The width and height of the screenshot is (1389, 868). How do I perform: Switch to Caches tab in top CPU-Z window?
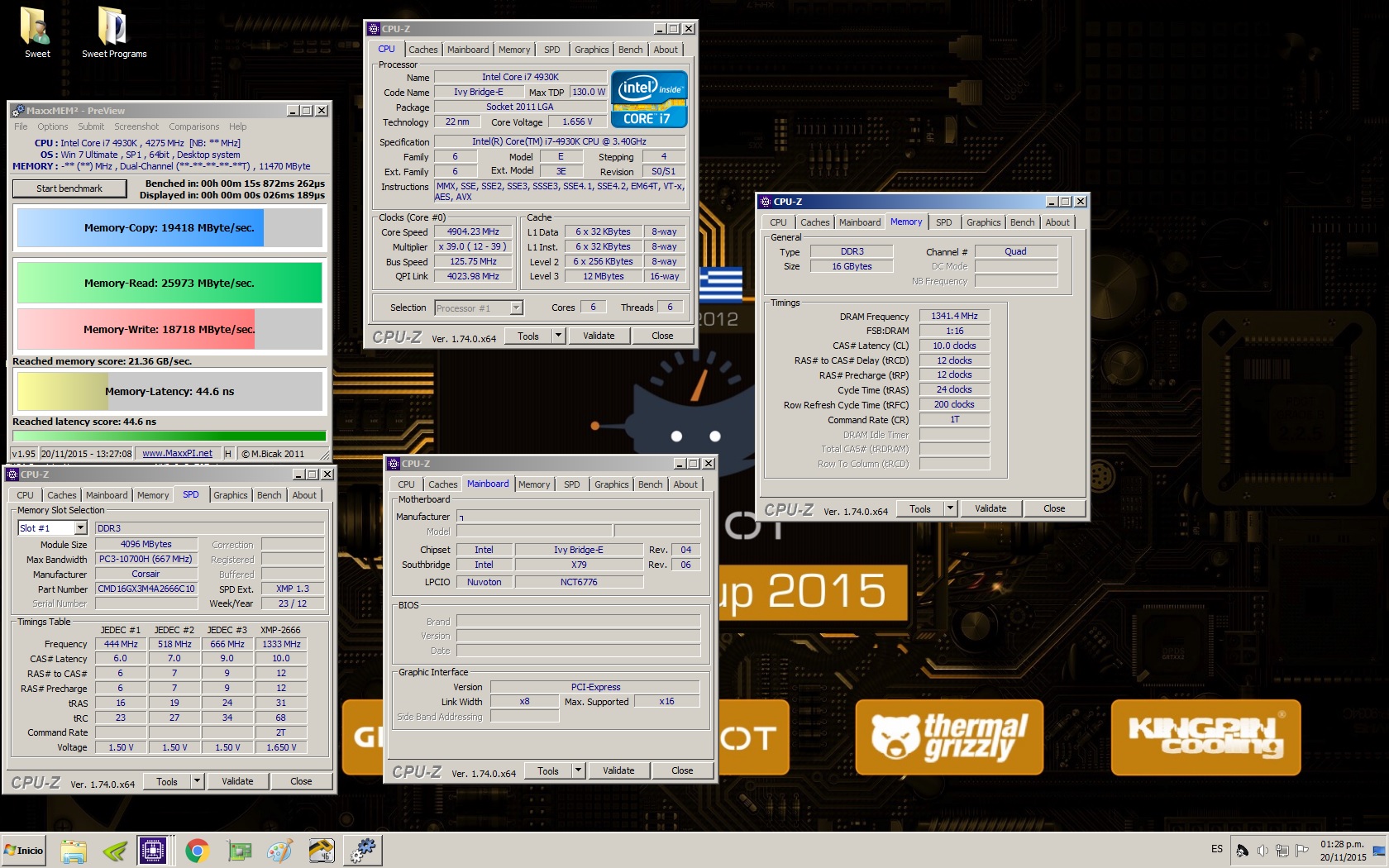click(x=422, y=50)
